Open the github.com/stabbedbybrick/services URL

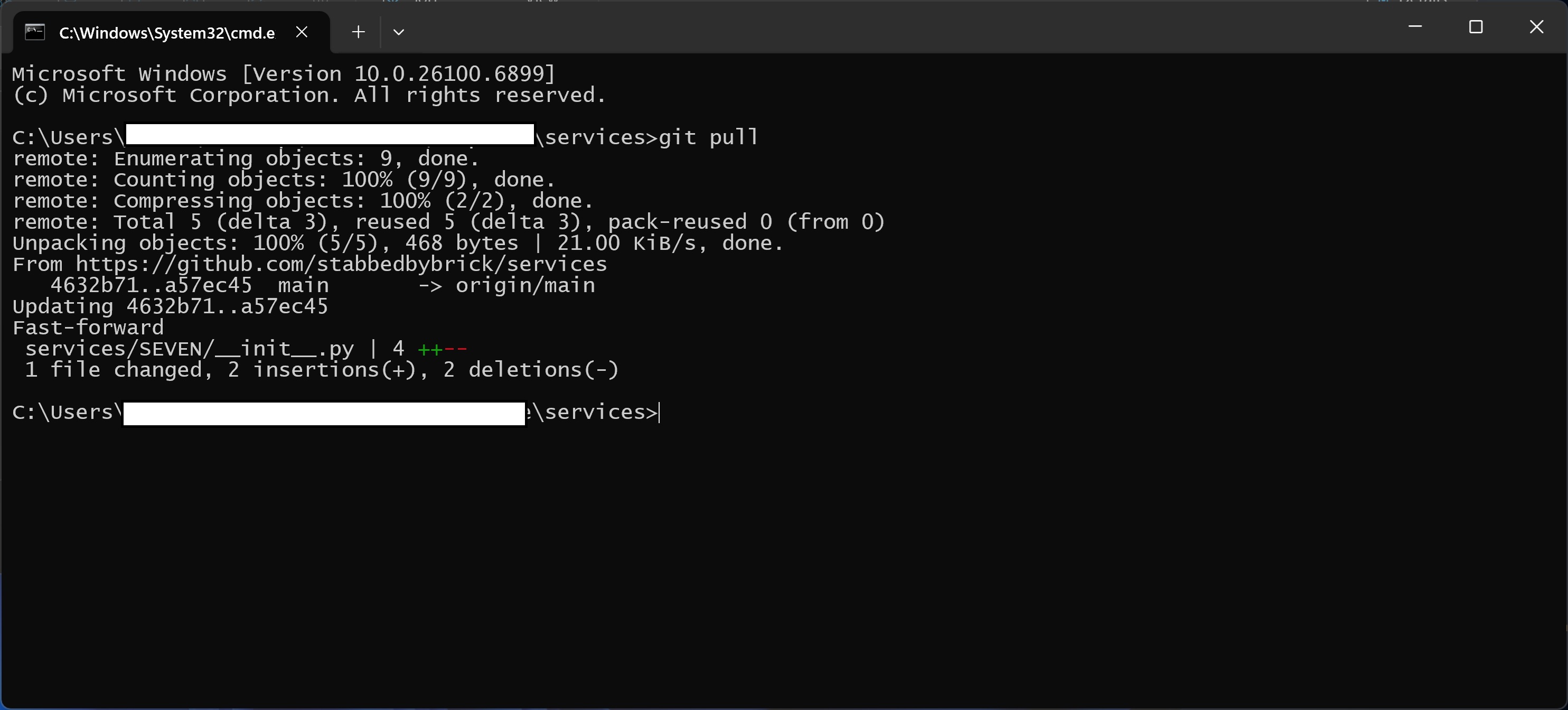pyautogui.click(x=341, y=264)
